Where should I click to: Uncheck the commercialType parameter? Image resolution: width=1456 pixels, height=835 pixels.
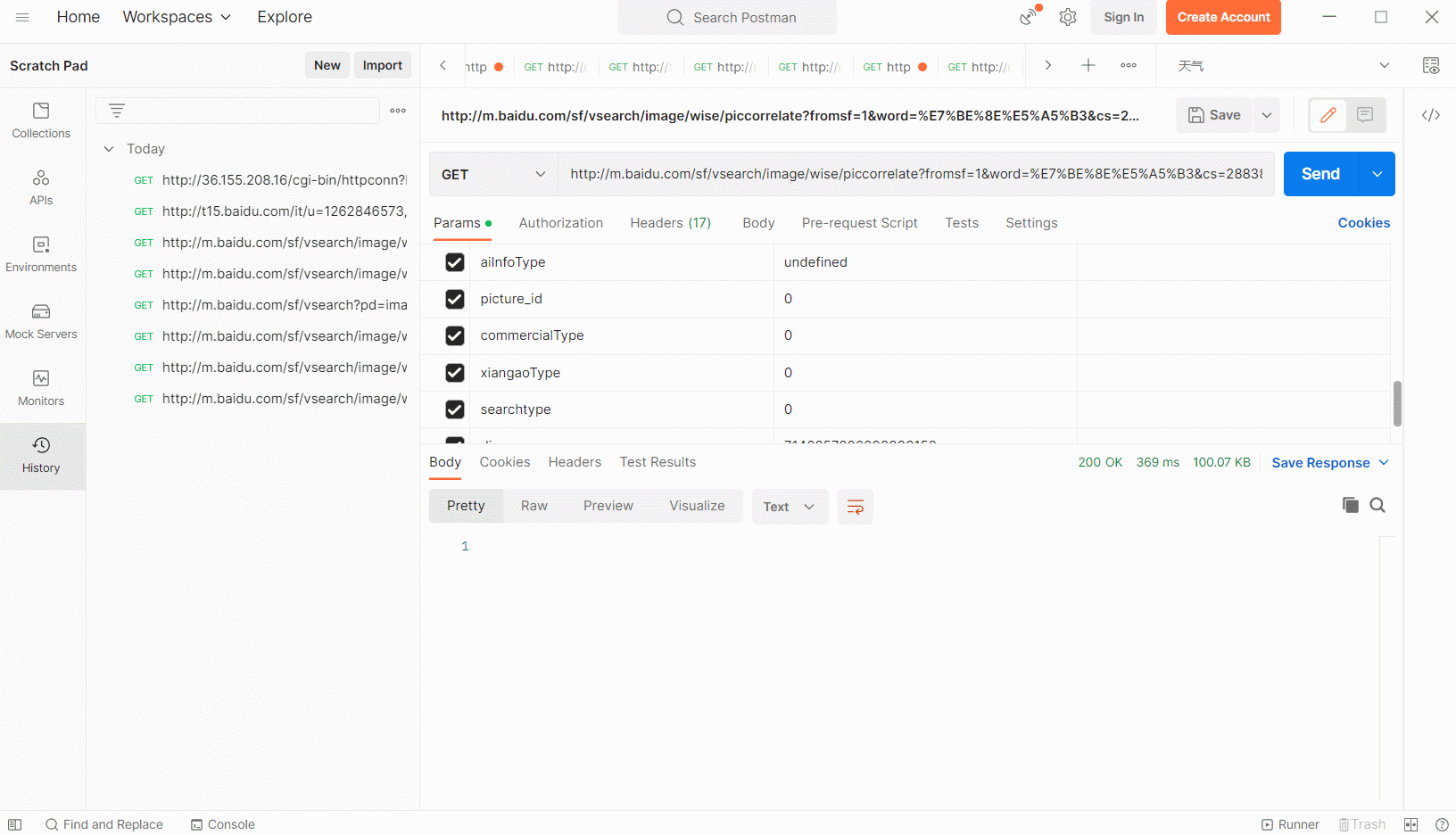point(455,335)
